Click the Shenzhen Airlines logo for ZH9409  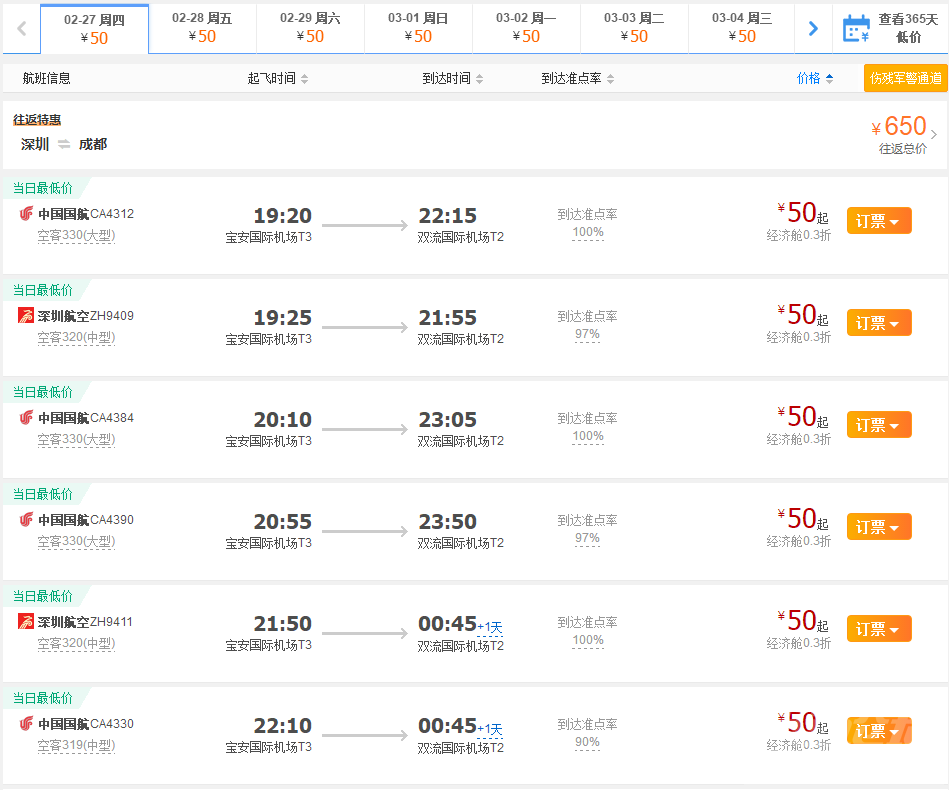pyautogui.click(x=26, y=315)
